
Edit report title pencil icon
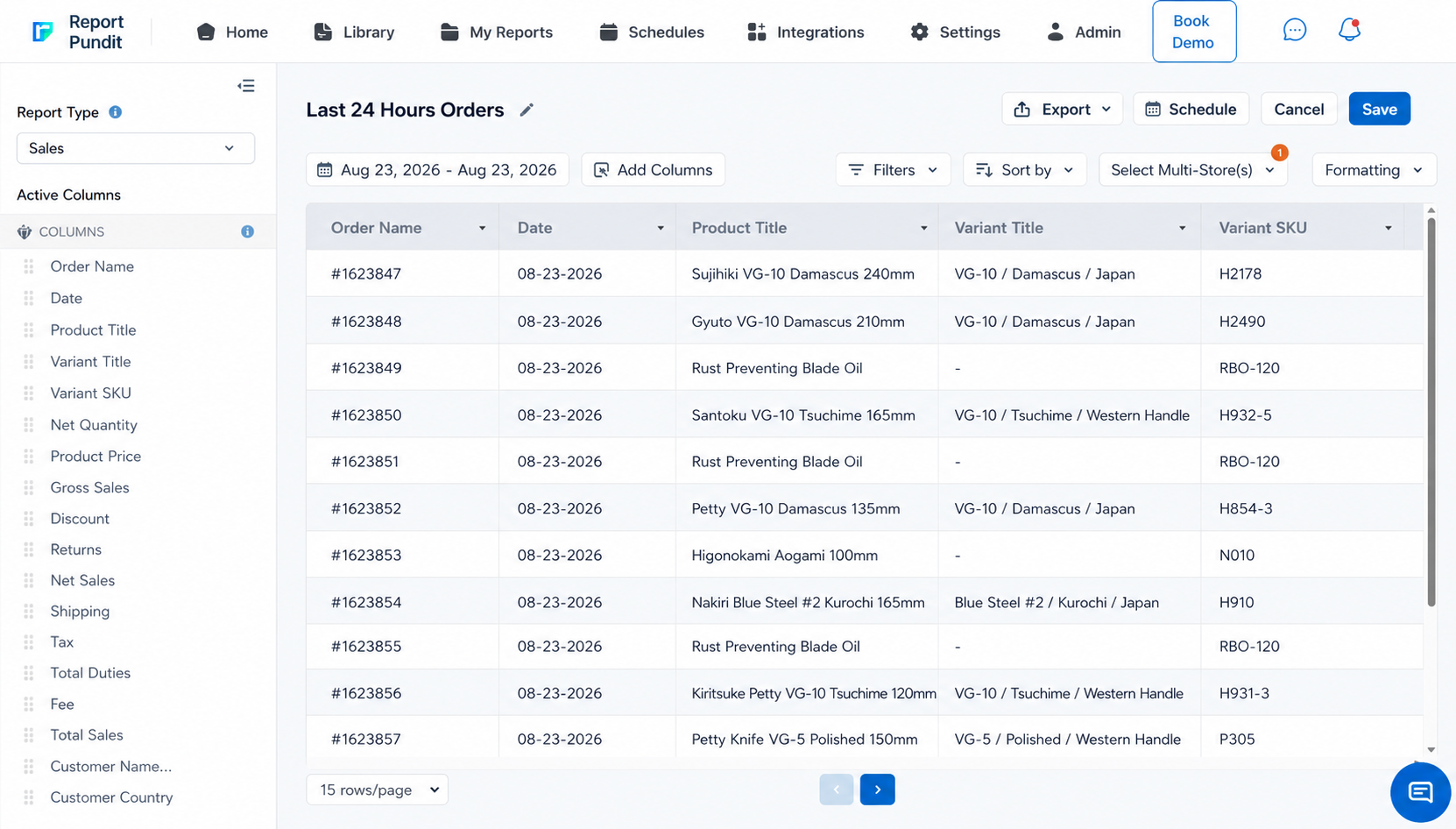point(527,110)
